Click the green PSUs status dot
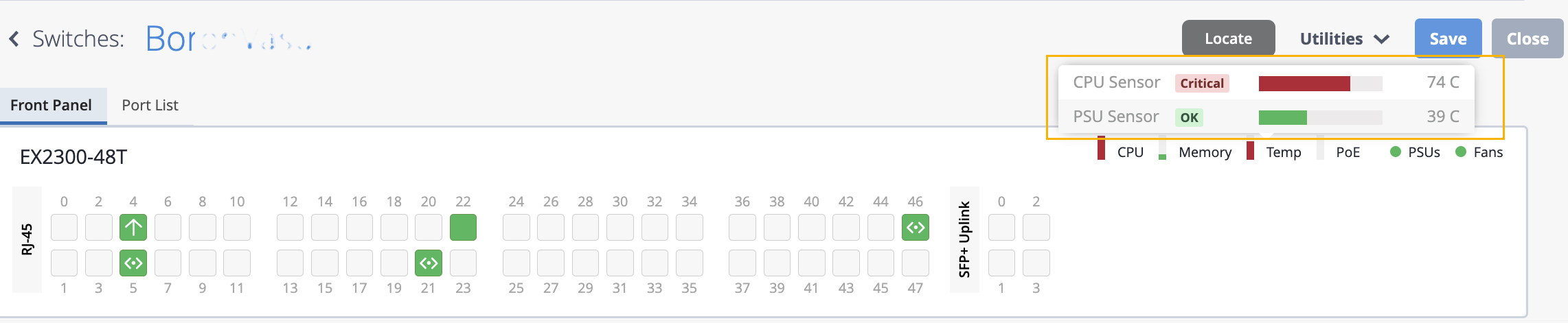Screen dimensions: 1568x323 (1395, 152)
